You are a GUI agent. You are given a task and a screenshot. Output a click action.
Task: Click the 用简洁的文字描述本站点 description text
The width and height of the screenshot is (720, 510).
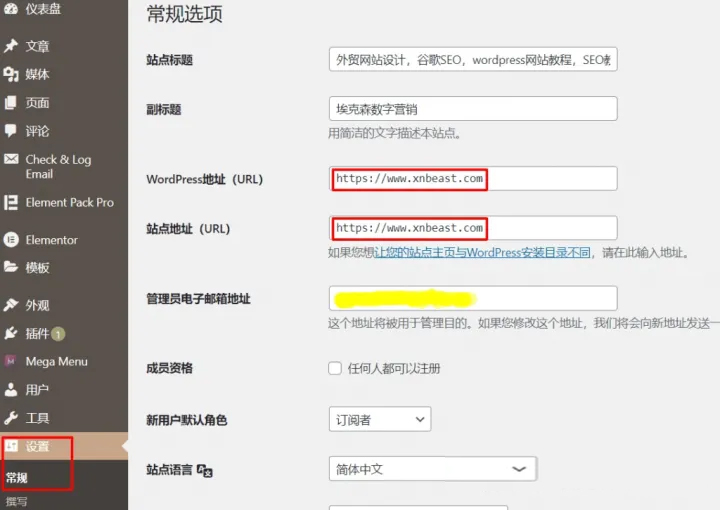394,134
